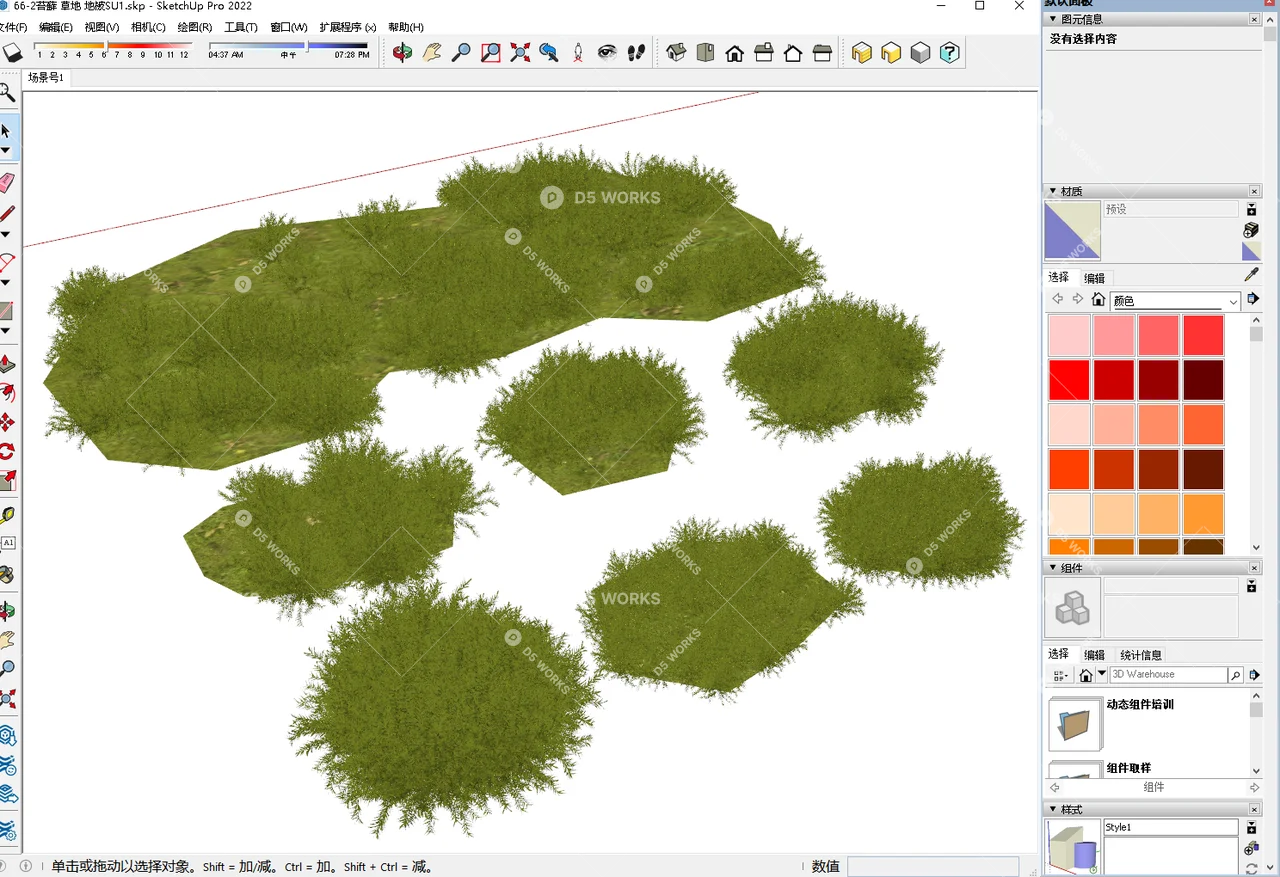
Task: Select the Look Around eye icon
Action: 607,52
